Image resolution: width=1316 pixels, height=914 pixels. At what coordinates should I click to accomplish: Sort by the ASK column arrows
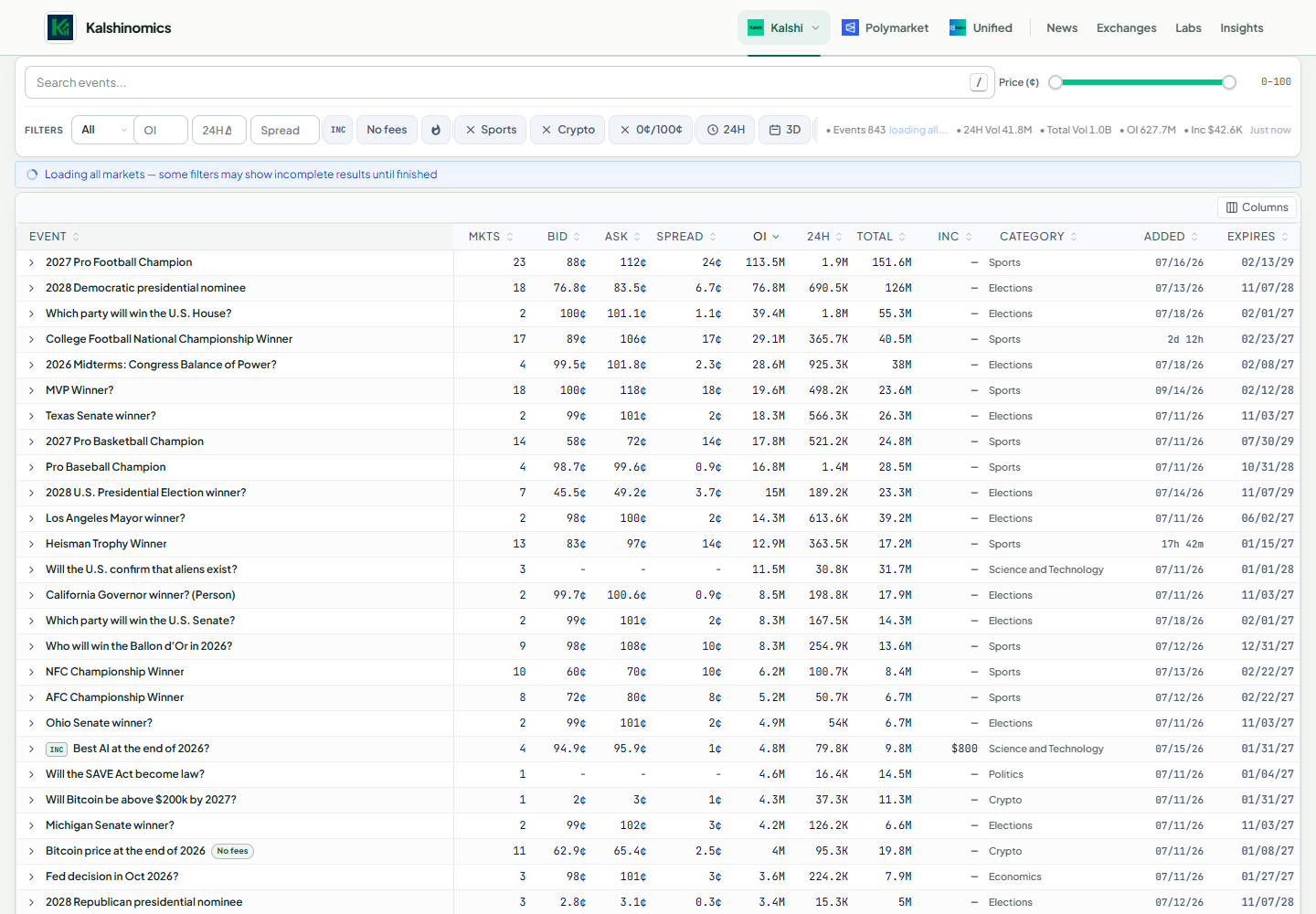[637, 237]
